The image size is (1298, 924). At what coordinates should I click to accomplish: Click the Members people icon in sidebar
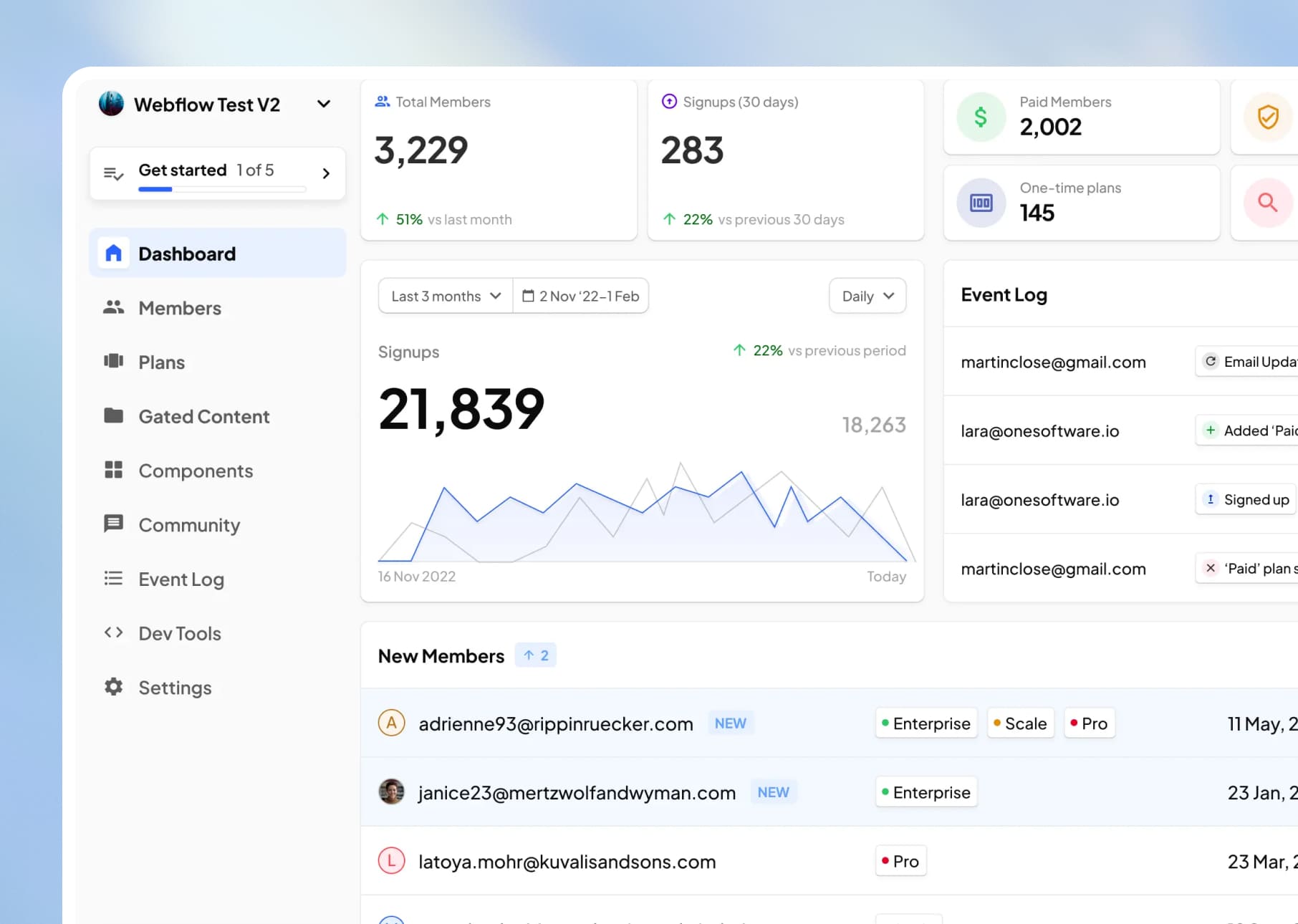click(114, 308)
